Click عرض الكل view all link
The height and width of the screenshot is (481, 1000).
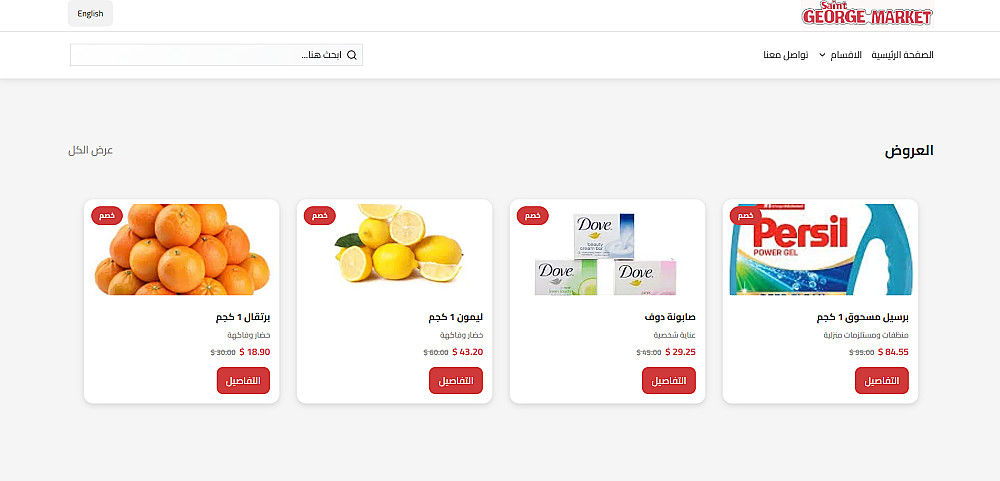(x=90, y=150)
